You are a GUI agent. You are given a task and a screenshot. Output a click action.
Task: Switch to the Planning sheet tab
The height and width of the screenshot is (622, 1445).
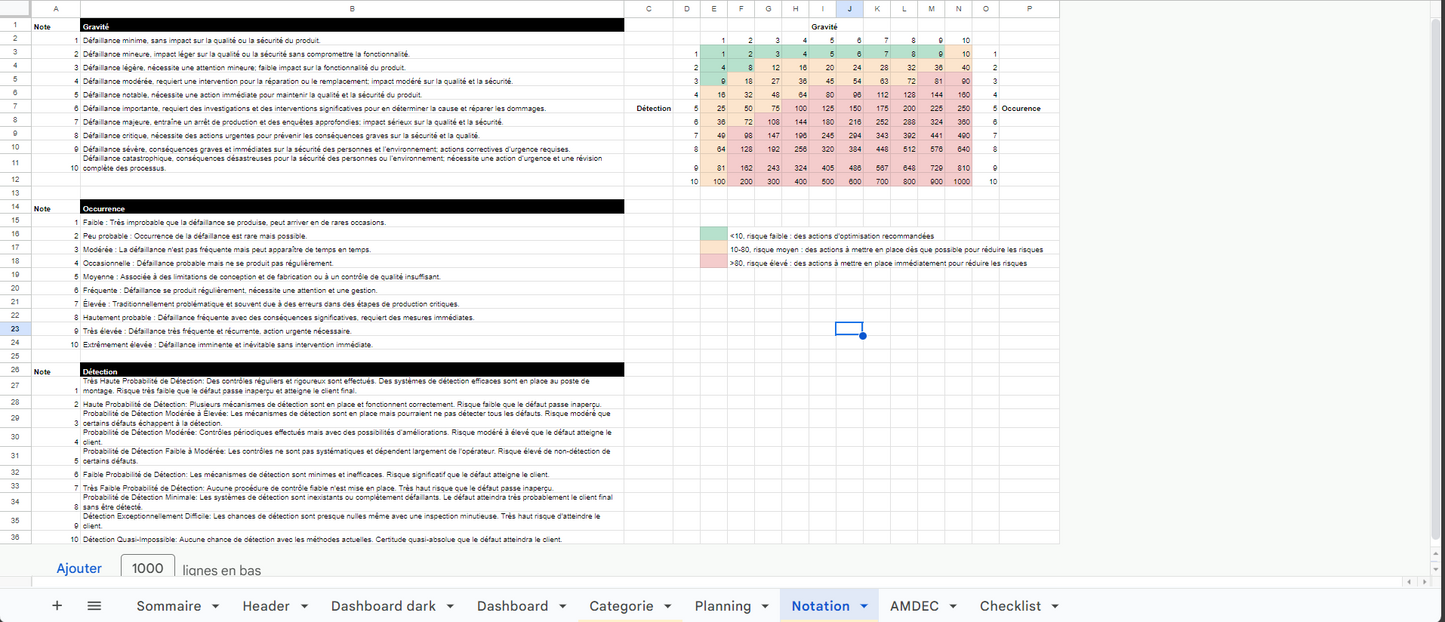(722, 606)
